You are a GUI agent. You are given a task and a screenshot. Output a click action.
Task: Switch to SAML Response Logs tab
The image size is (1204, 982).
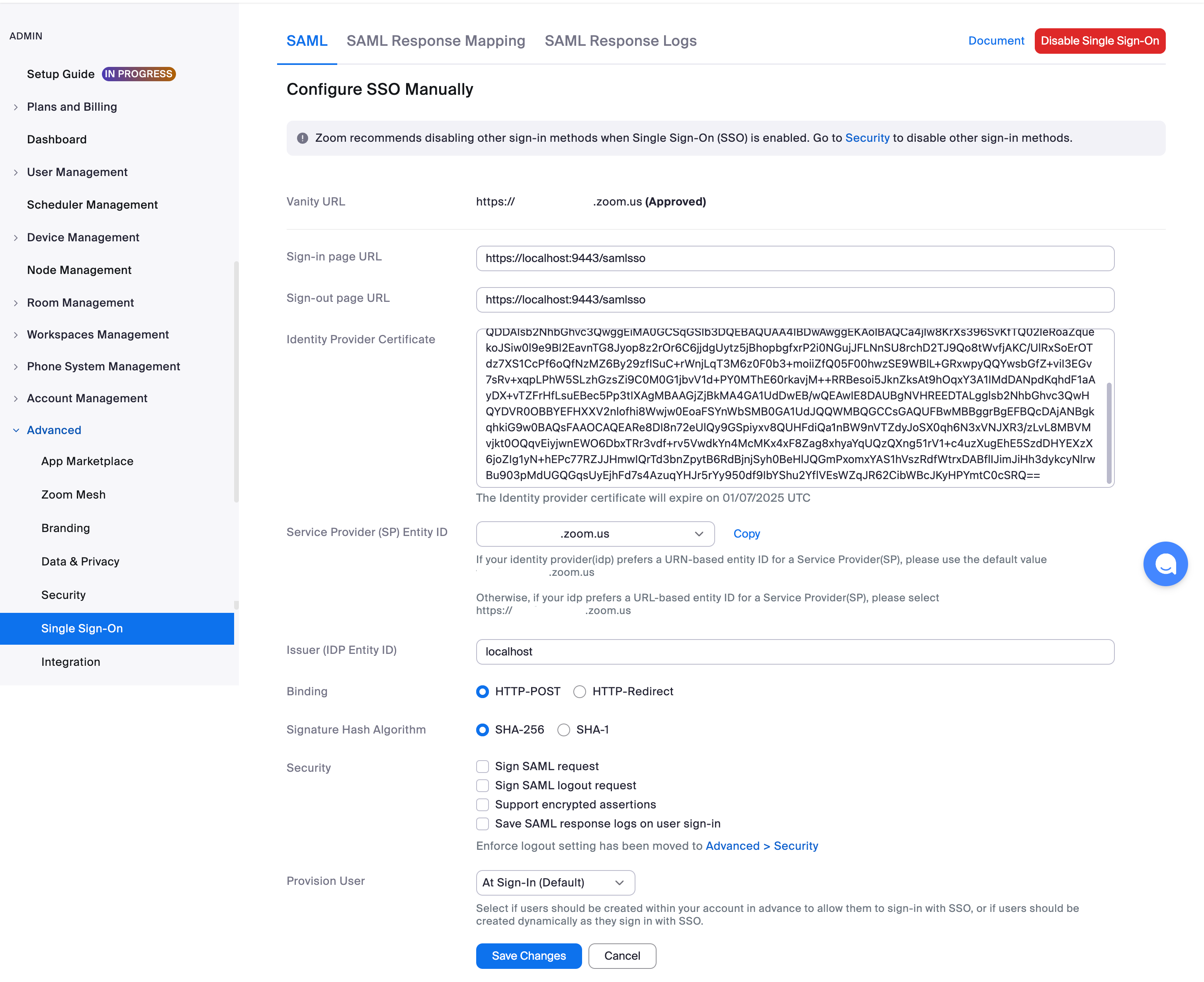point(620,41)
